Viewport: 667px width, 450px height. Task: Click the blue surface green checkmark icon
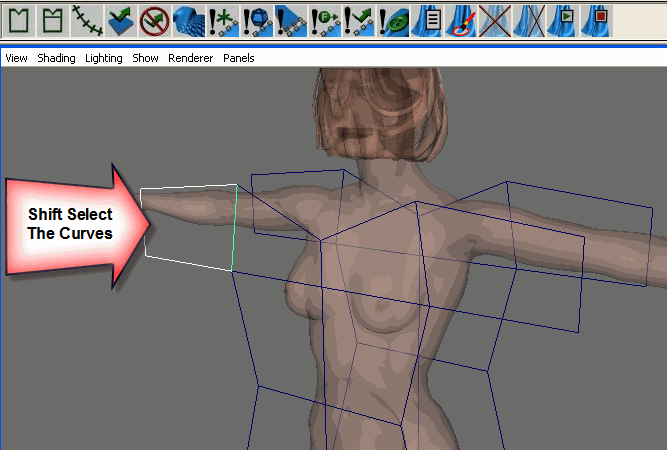click(121, 17)
